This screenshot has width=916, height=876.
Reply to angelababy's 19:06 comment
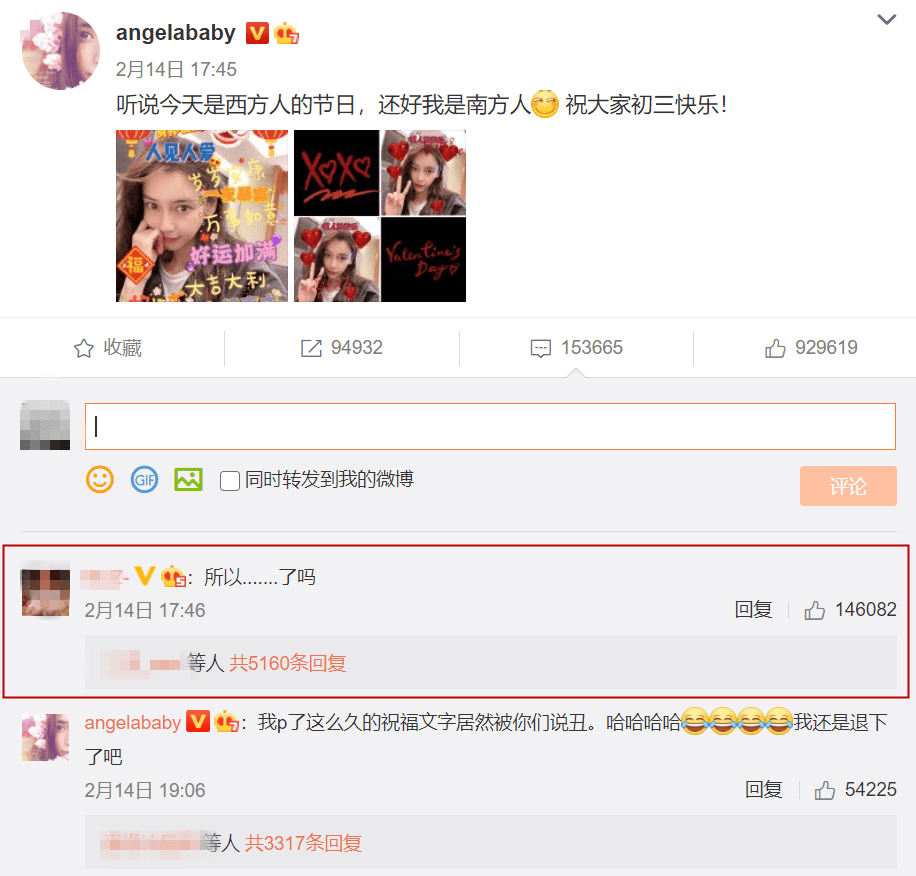[763, 790]
